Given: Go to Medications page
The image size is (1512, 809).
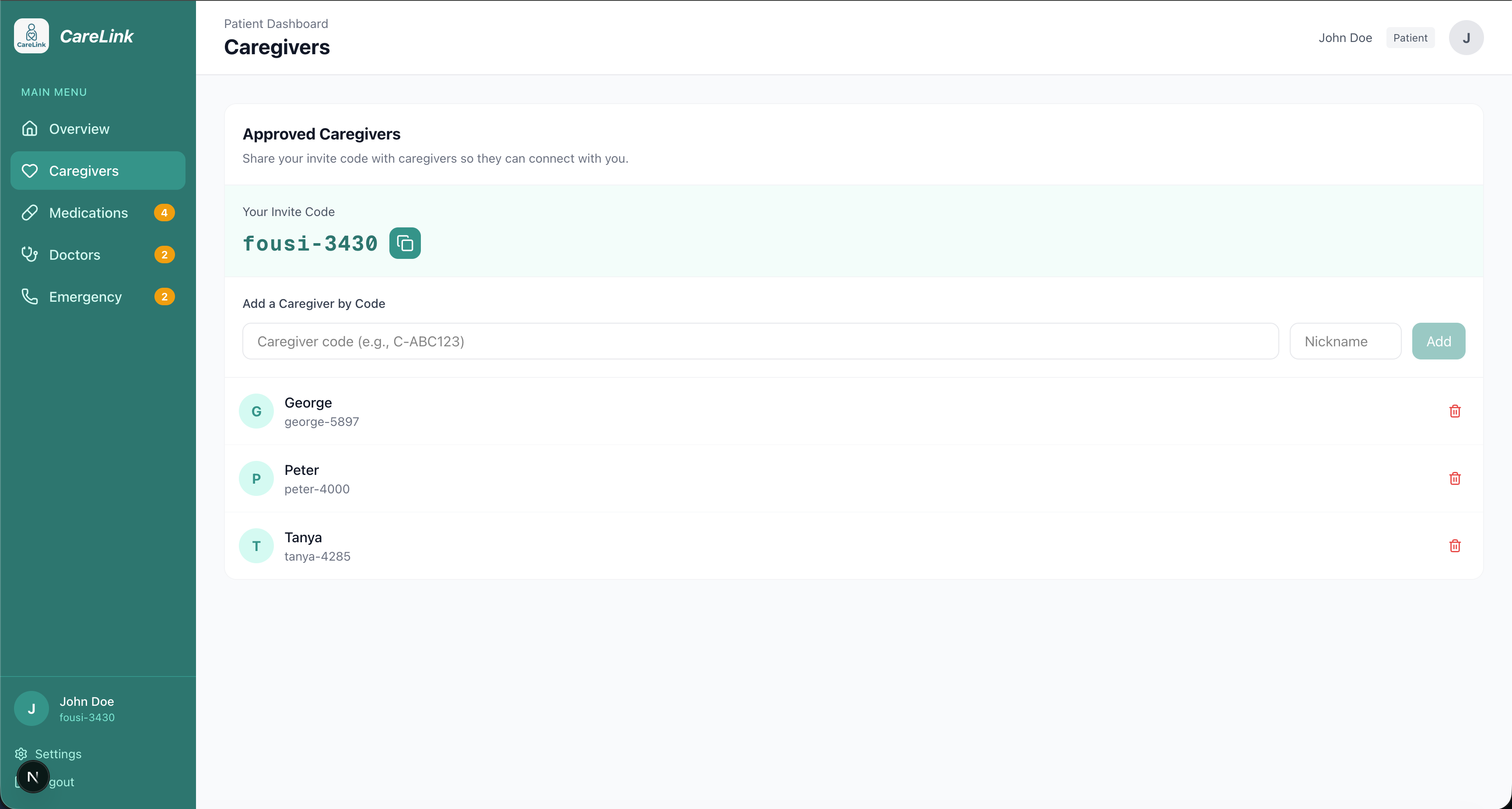Looking at the screenshot, I should coord(88,213).
